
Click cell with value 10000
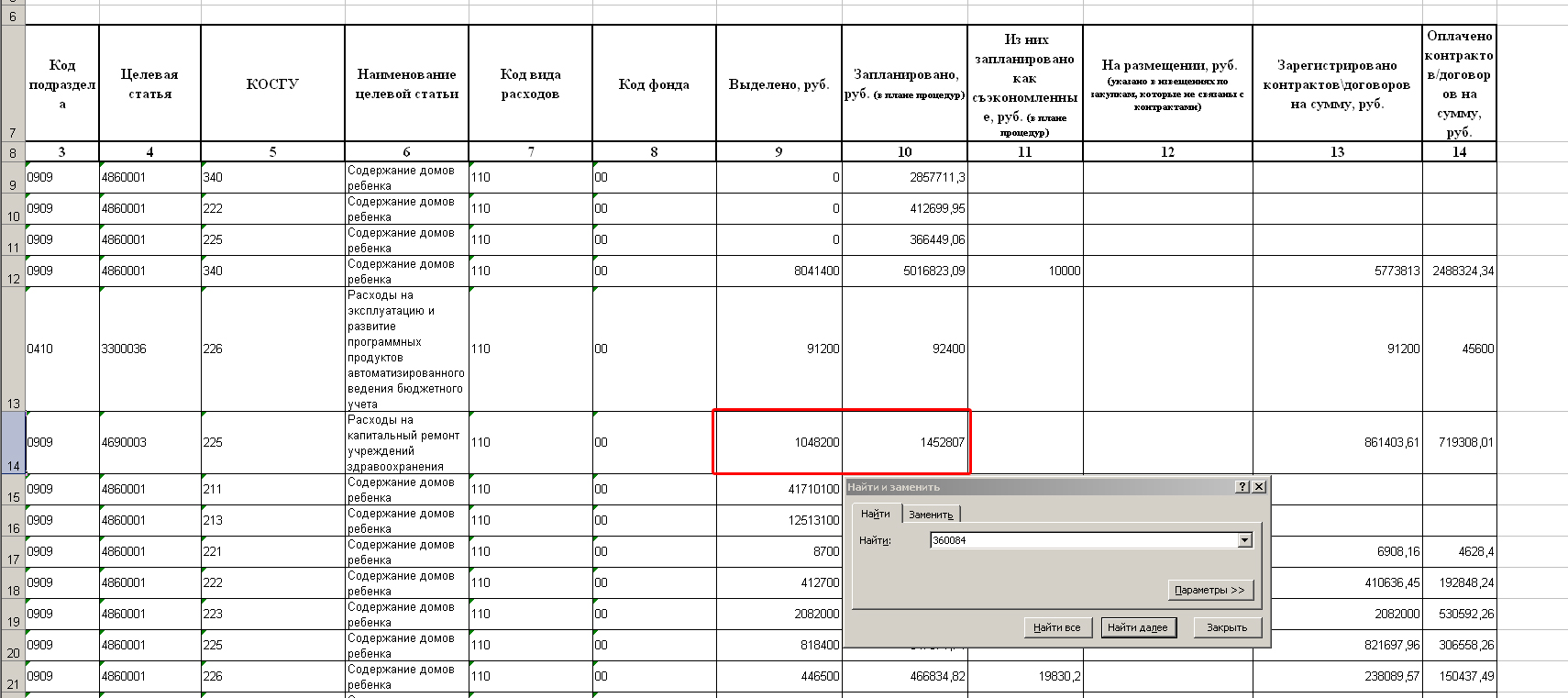tap(1025, 271)
